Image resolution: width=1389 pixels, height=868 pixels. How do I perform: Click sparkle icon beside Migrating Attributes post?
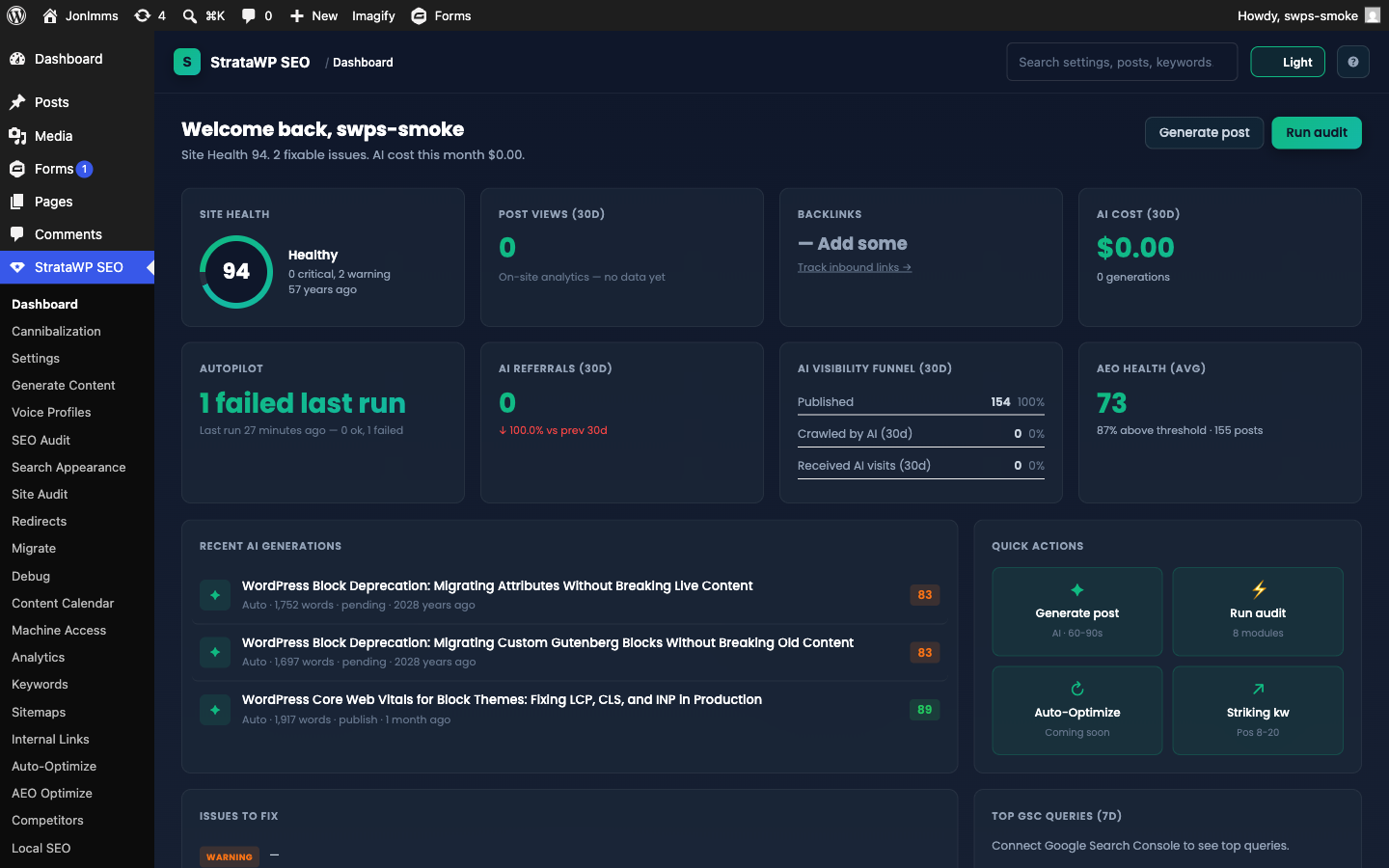coord(215,595)
